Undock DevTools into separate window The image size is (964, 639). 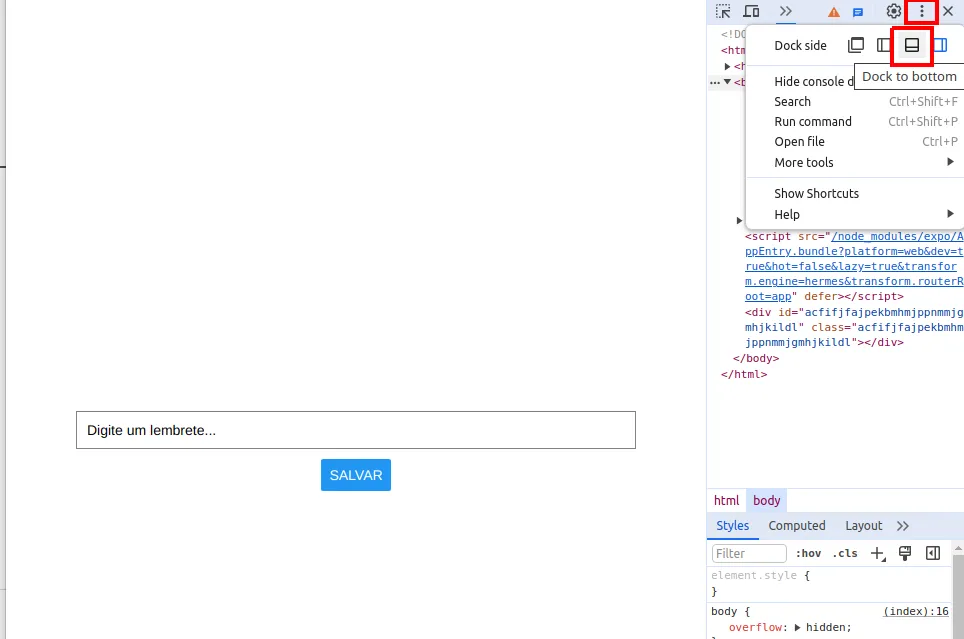point(856,45)
